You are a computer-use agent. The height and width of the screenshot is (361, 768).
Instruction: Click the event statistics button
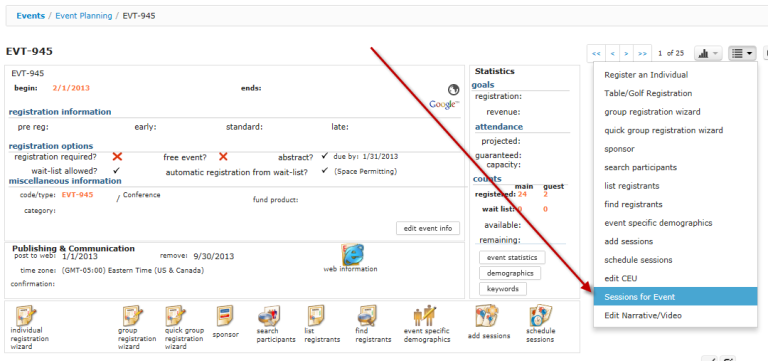click(x=512, y=258)
